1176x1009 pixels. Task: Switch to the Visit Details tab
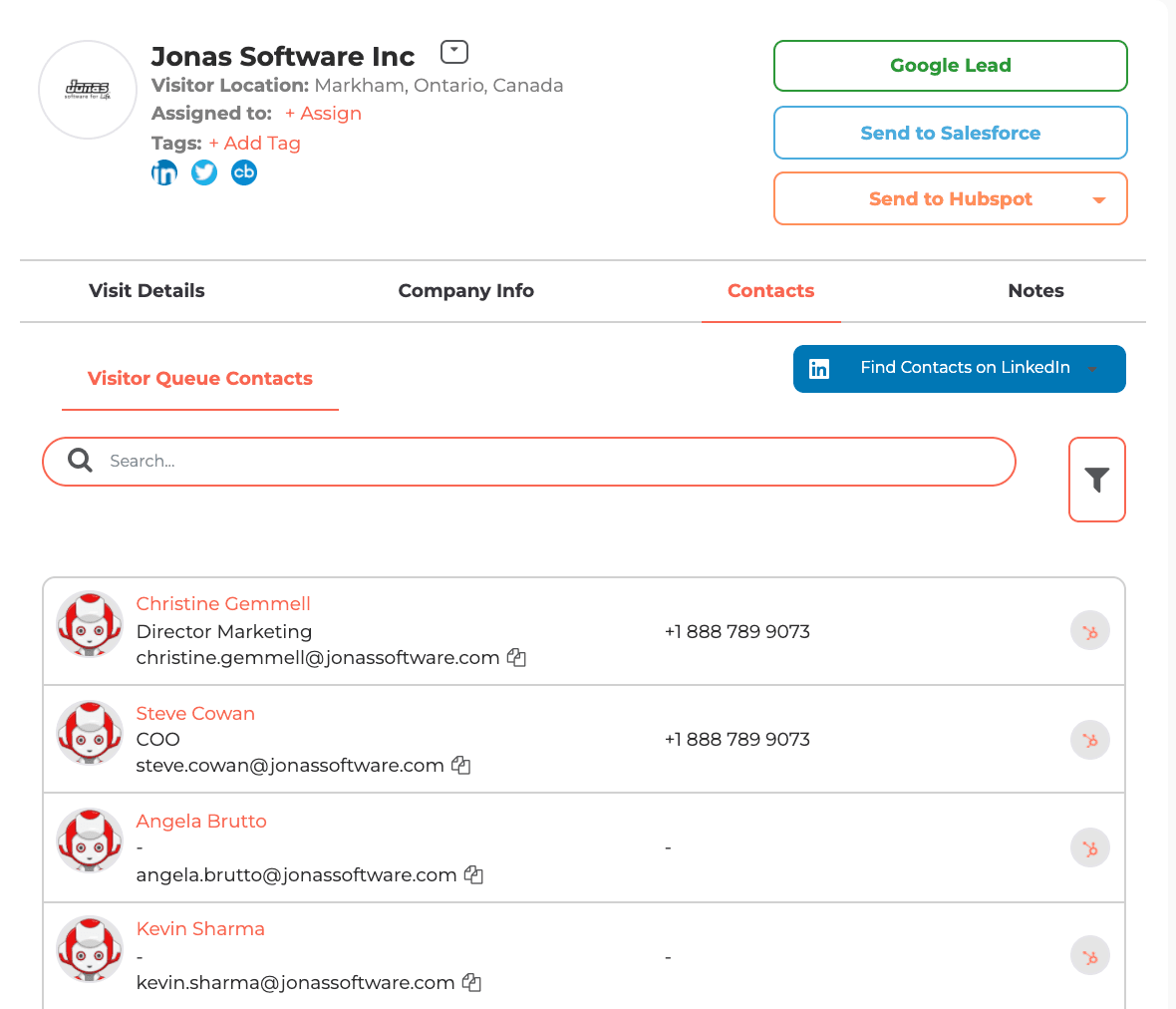click(x=147, y=291)
